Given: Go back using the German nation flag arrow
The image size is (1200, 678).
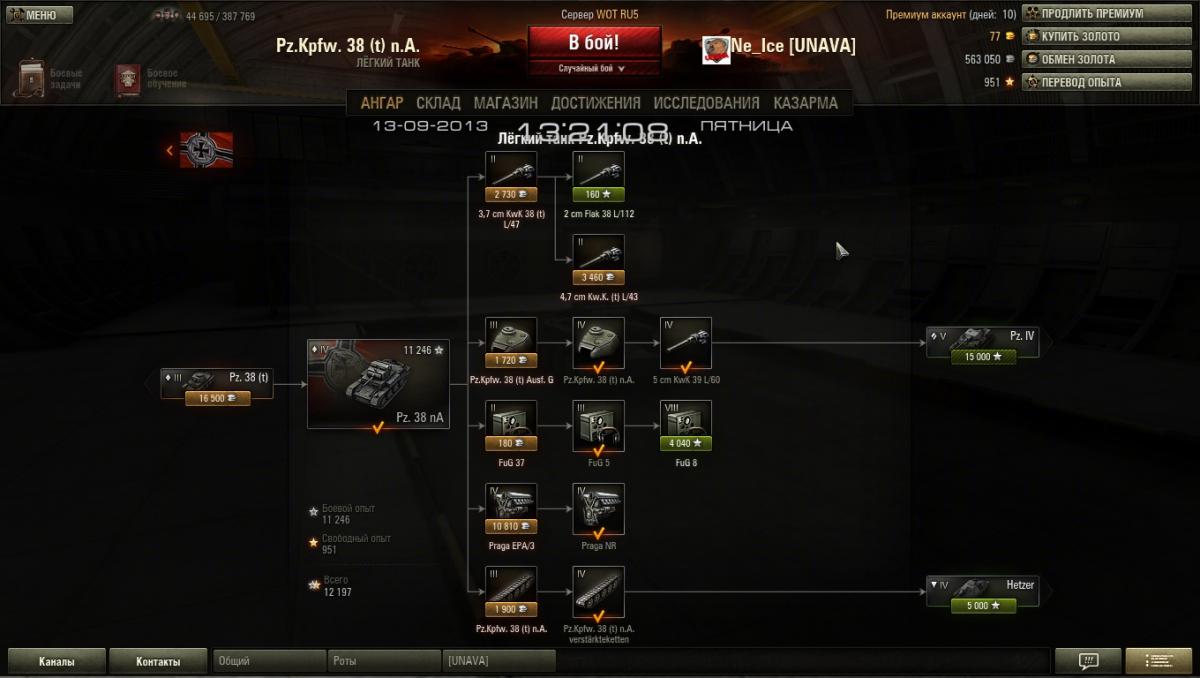Looking at the screenshot, I should (200, 150).
